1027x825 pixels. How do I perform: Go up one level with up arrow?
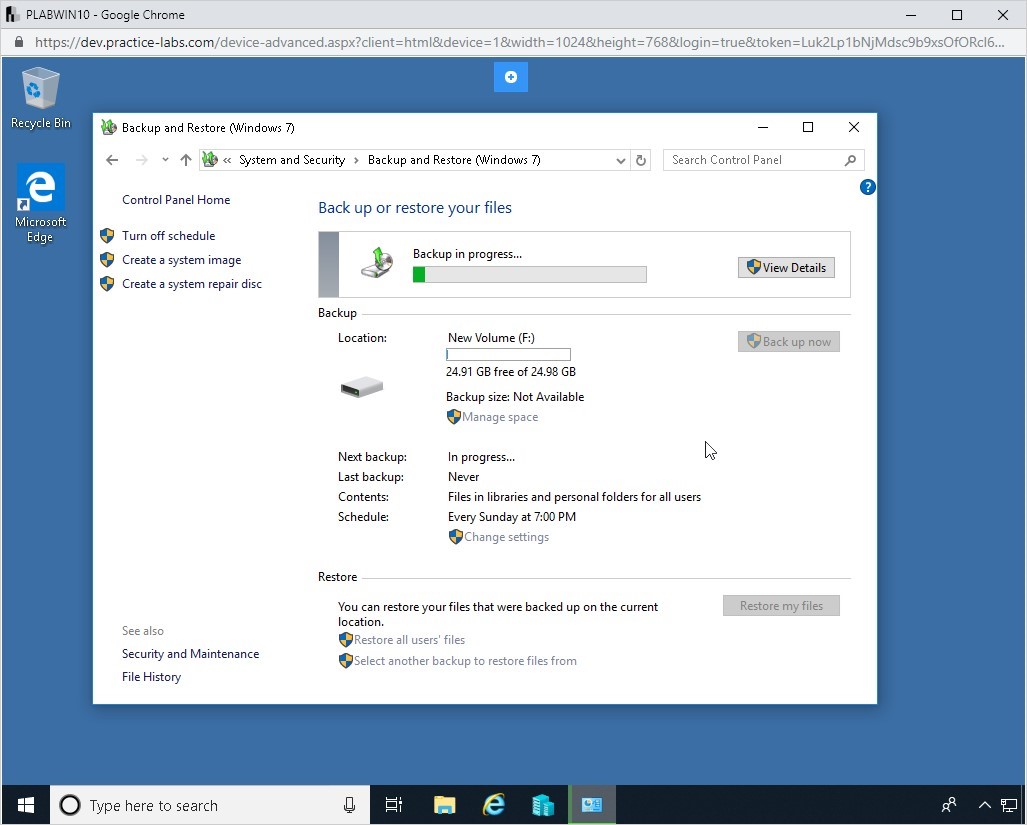[186, 160]
